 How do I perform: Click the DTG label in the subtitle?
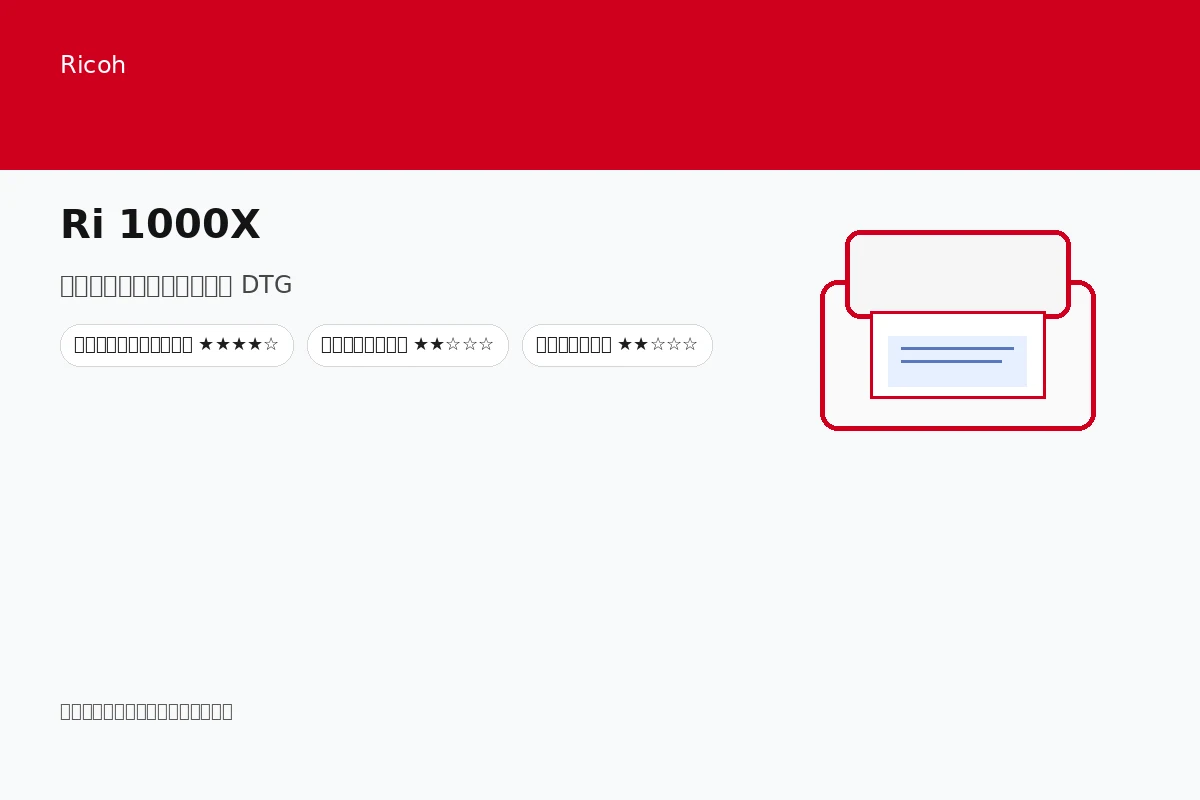(267, 285)
